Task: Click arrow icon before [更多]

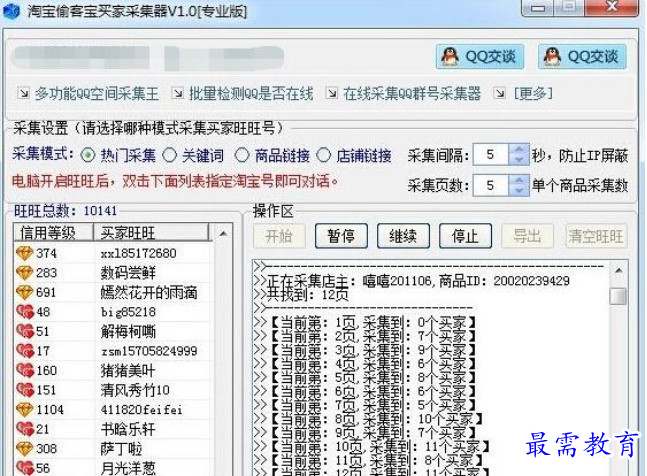Action: pos(499,93)
